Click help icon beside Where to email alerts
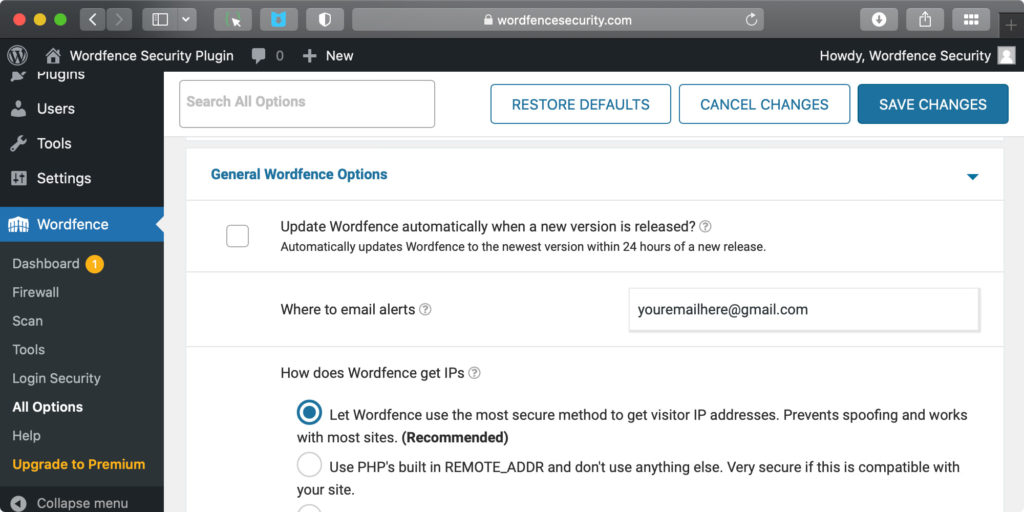The image size is (1024, 512). click(x=425, y=309)
